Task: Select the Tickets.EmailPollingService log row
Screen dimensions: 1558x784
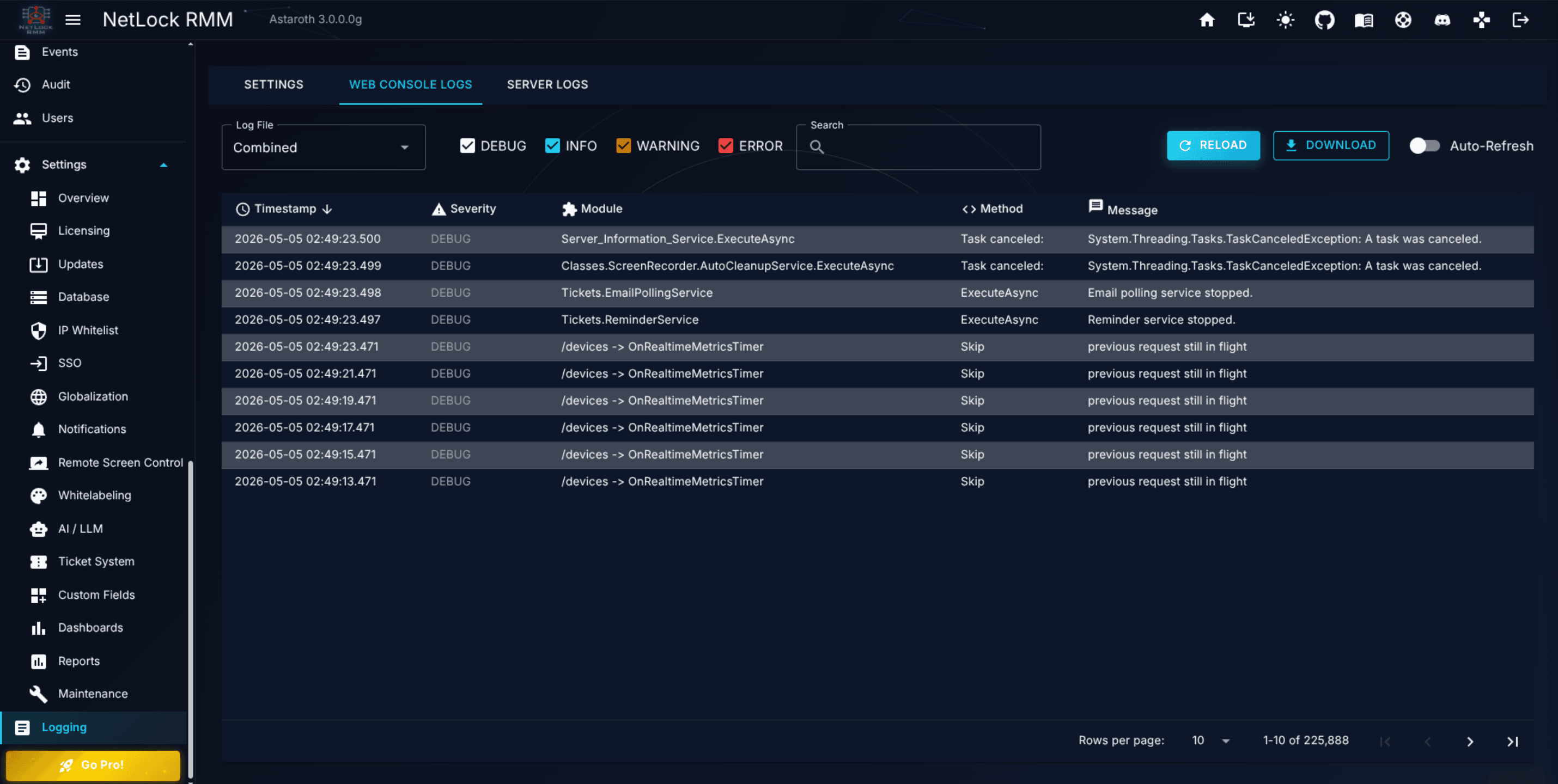Action: coord(877,293)
